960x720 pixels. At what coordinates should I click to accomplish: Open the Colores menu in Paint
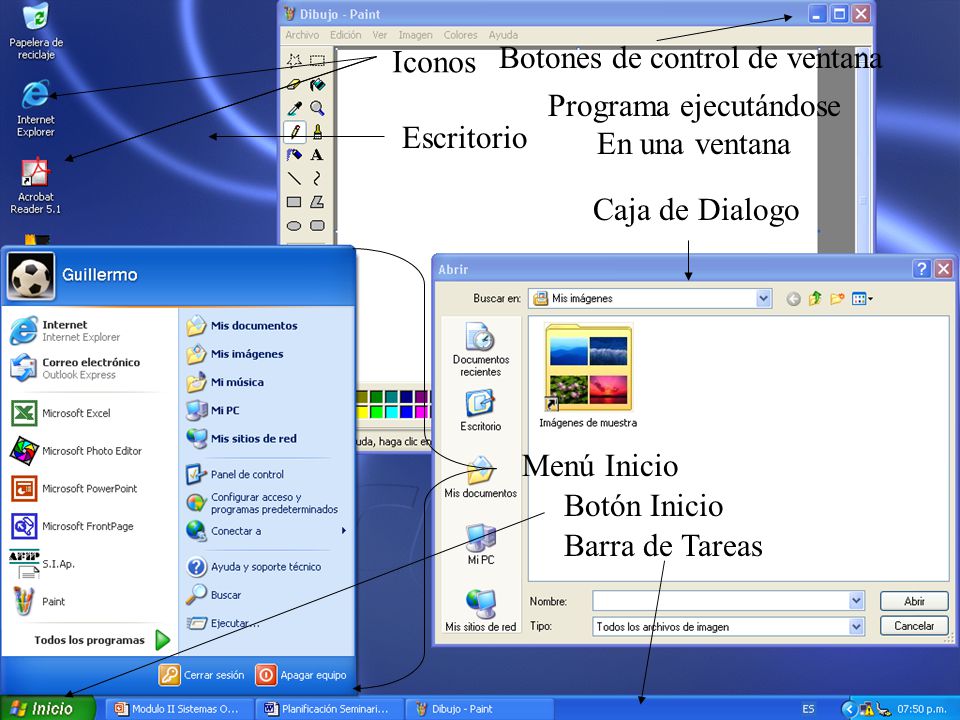coord(460,35)
